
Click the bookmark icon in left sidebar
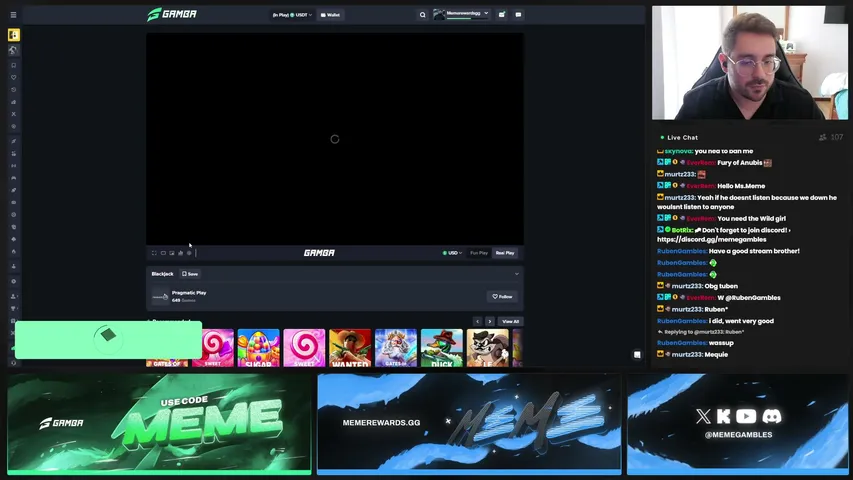(14, 65)
